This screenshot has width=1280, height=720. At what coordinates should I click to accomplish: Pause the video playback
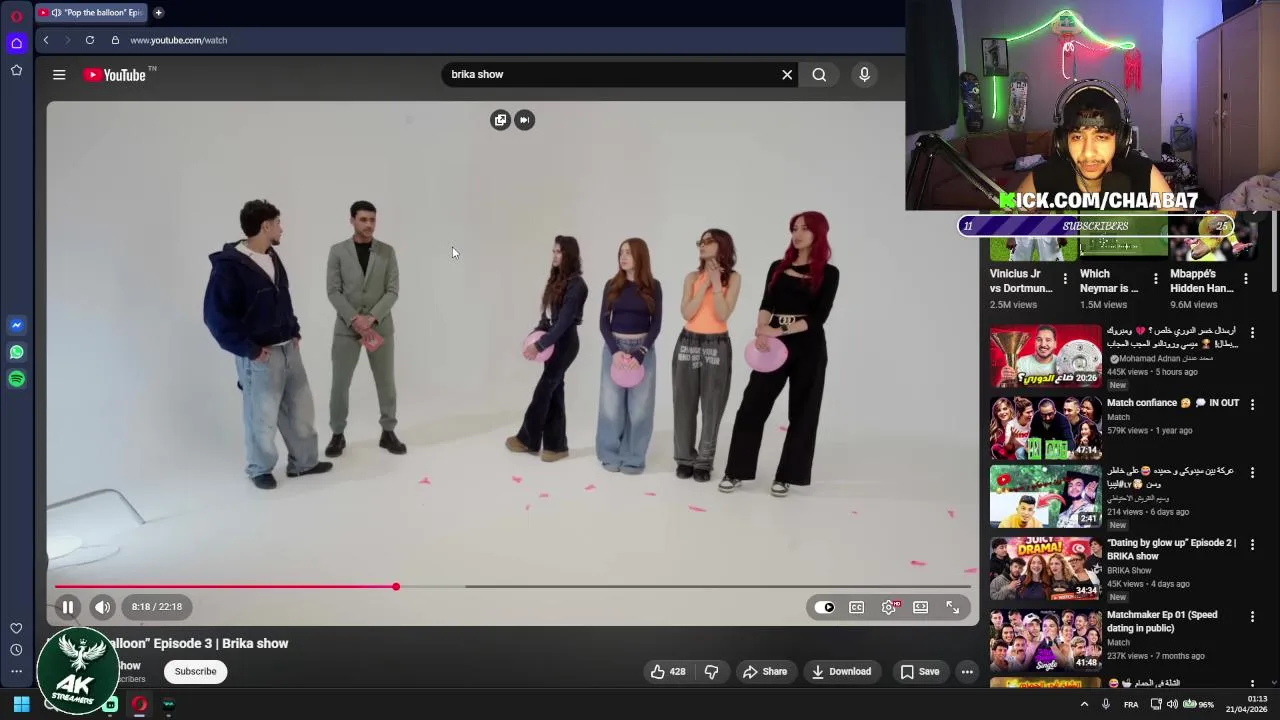pos(67,607)
